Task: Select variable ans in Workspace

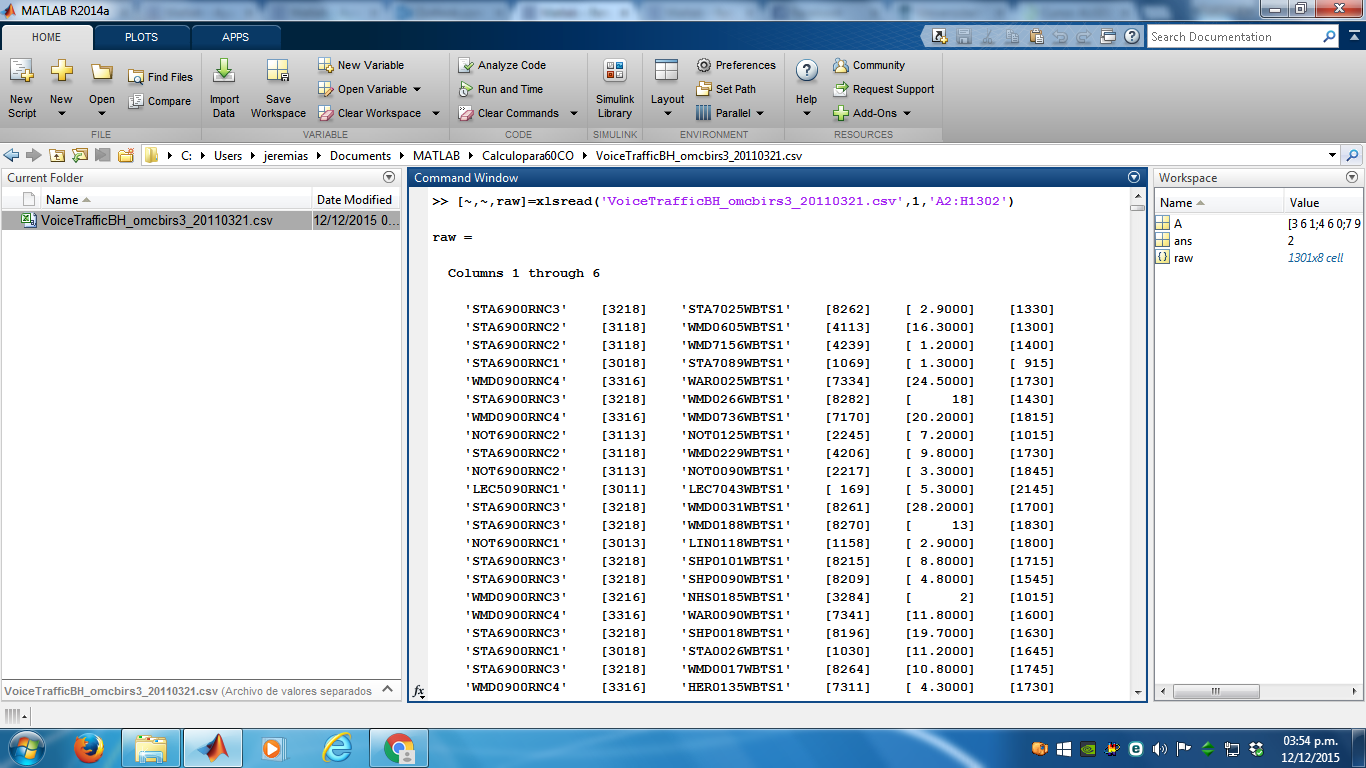Action: [x=1183, y=241]
